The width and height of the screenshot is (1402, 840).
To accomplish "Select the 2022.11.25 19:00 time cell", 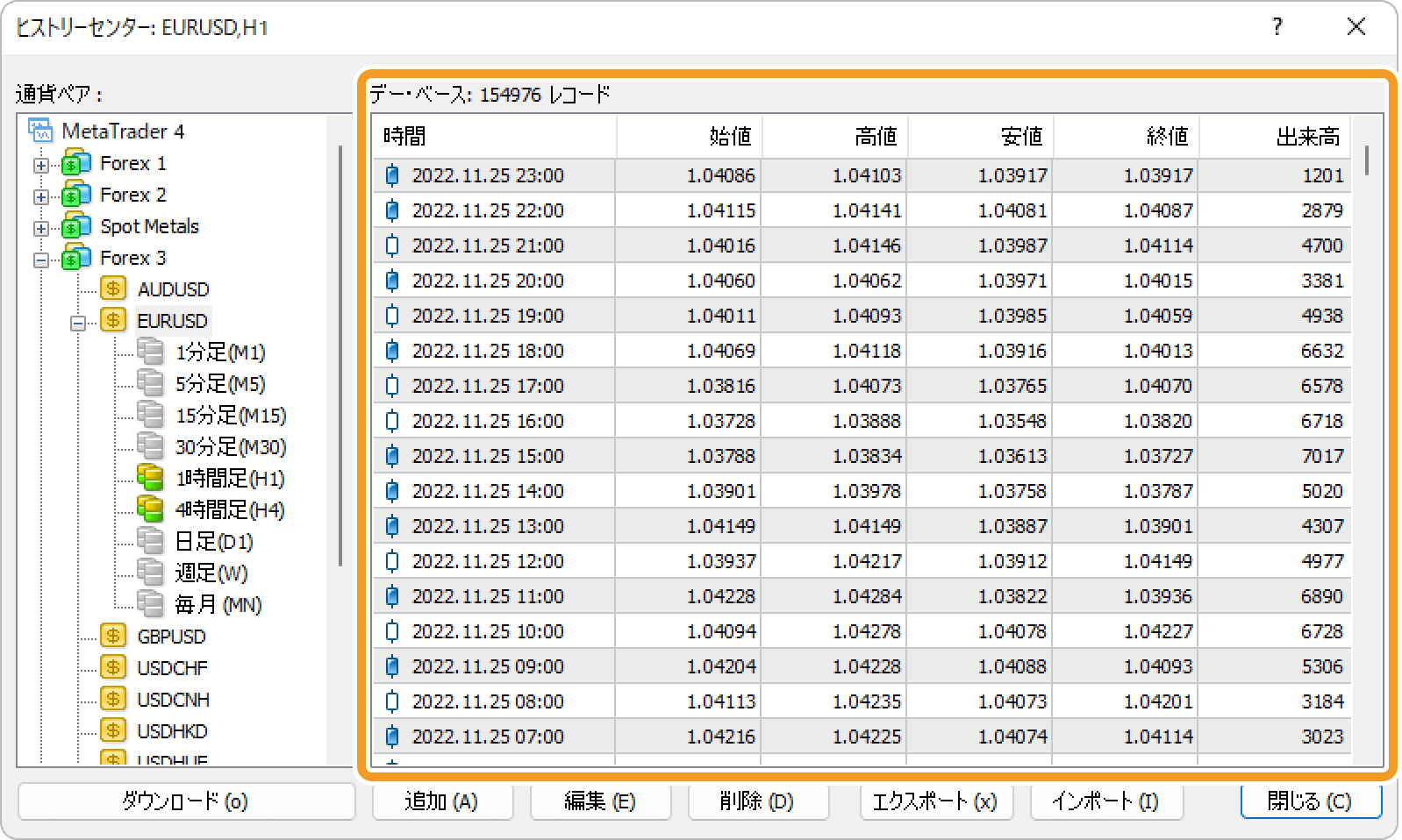I will (488, 316).
